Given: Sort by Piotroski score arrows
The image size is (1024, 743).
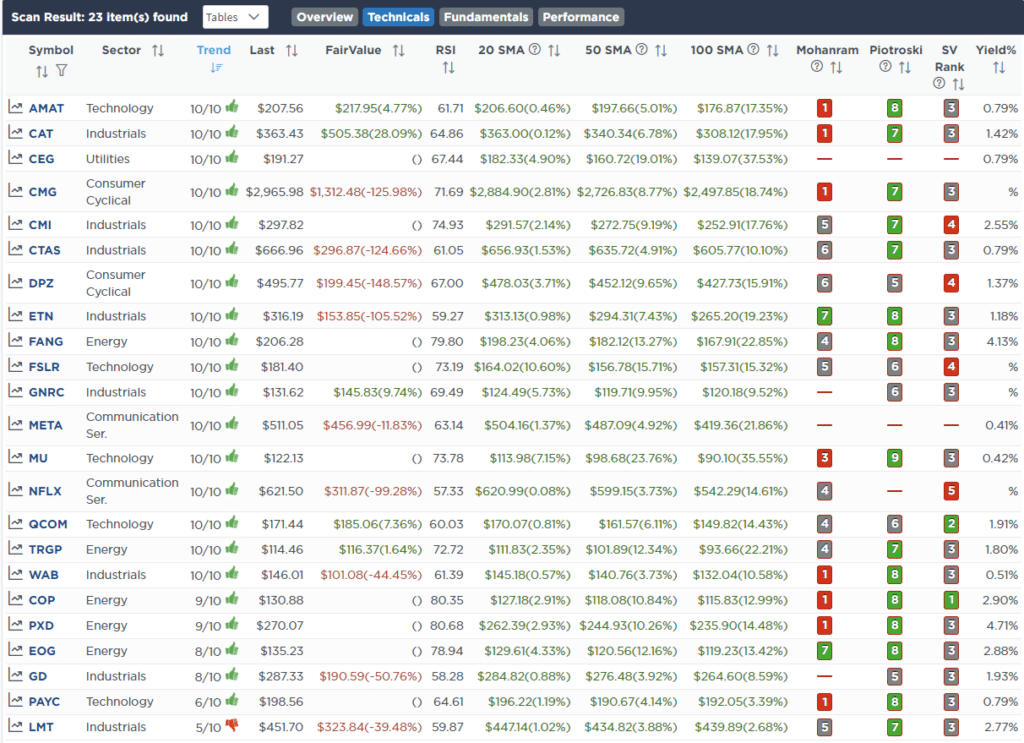Looking at the screenshot, I should click(904, 67).
